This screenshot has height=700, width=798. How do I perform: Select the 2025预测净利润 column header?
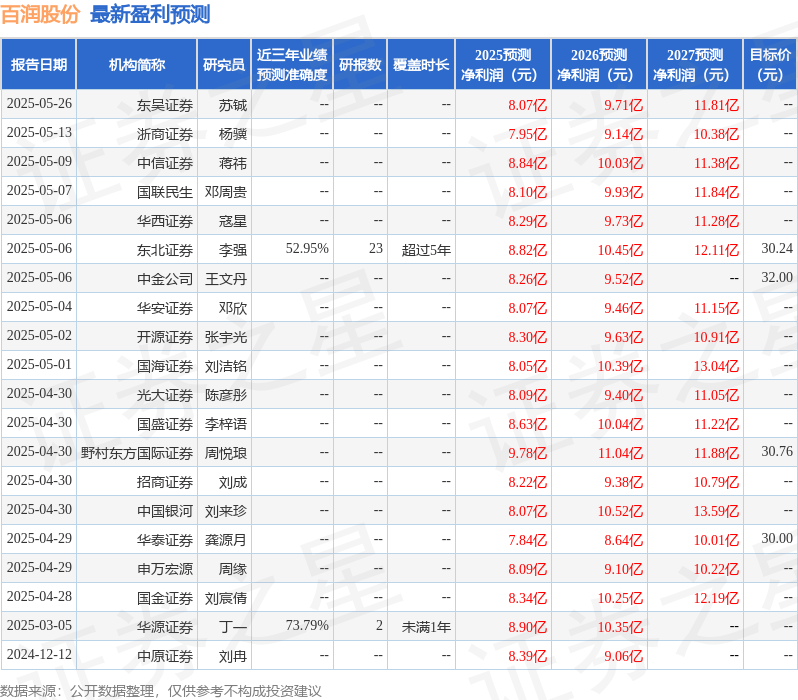(x=503, y=65)
